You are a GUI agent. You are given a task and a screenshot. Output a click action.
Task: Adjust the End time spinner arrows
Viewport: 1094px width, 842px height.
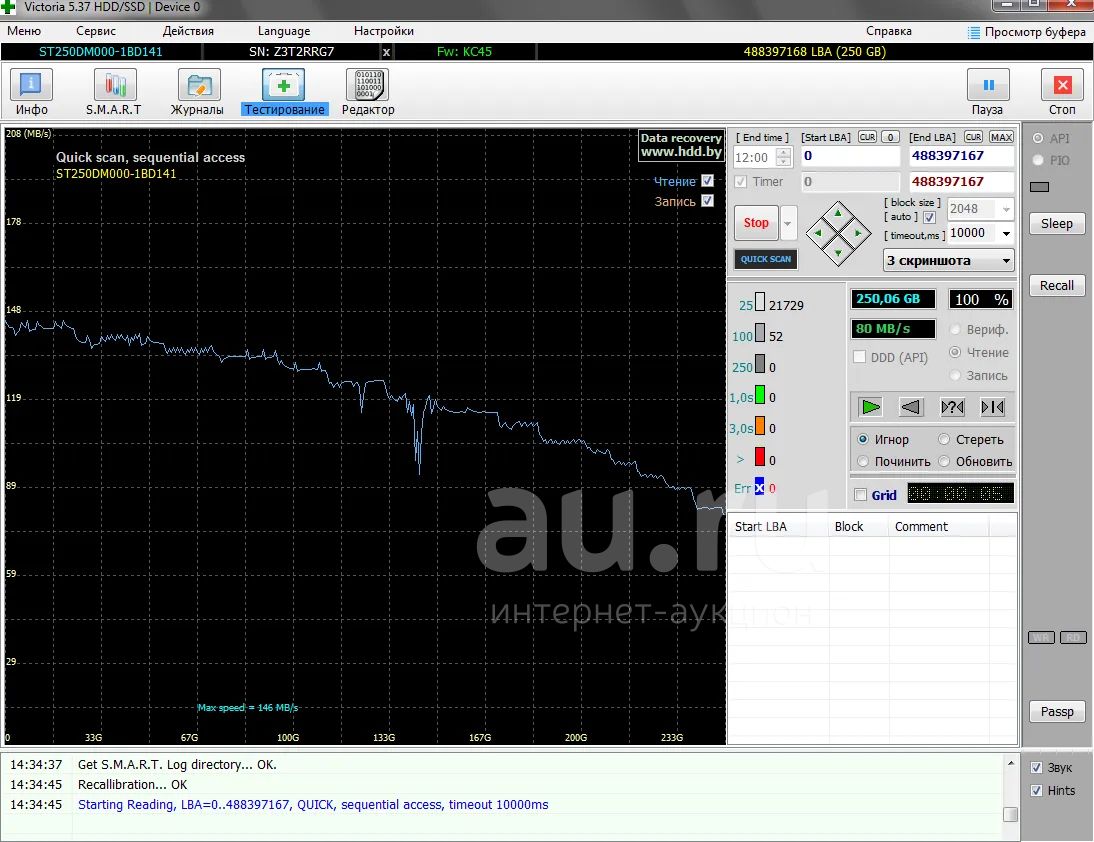point(784,157)
